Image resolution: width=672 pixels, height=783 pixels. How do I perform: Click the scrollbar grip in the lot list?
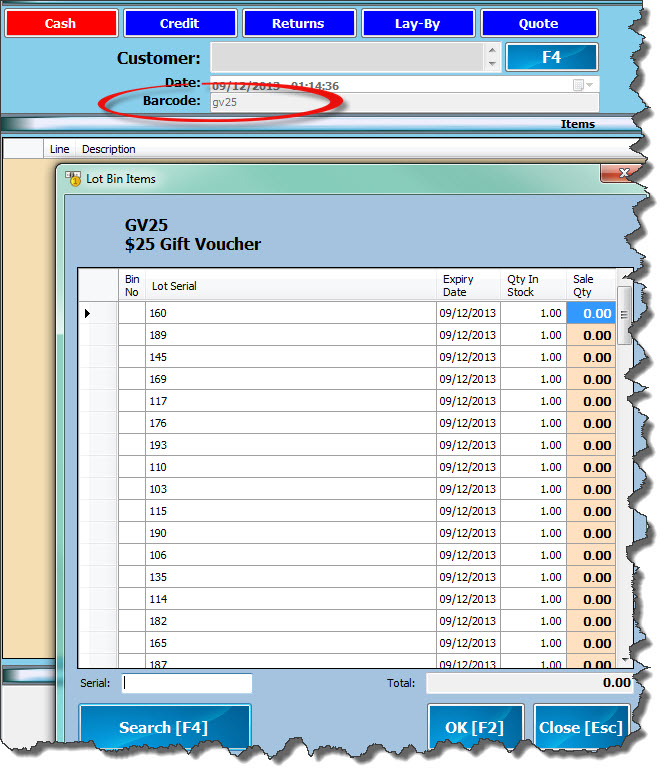click(x=624, y=315)
